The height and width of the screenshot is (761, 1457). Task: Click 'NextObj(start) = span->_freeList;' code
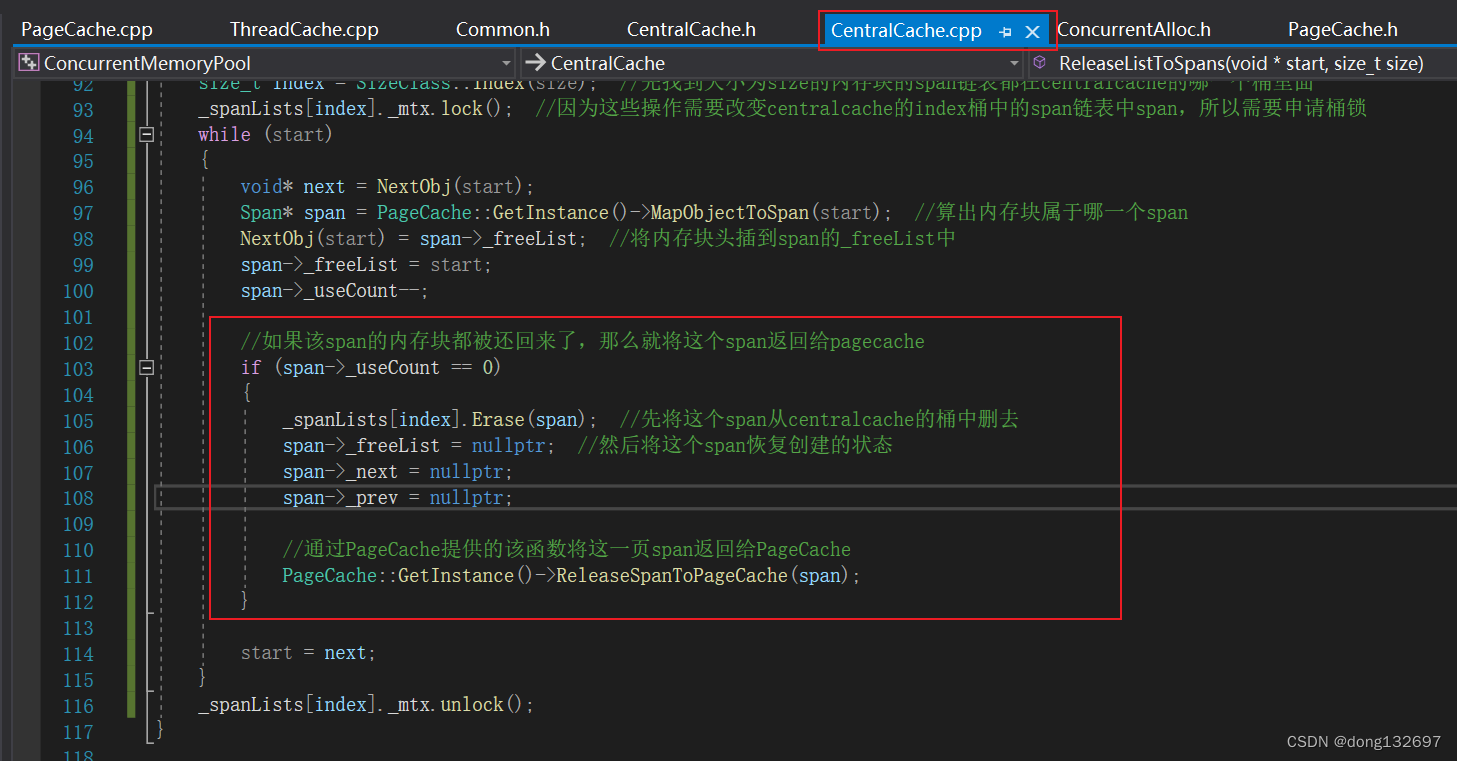(x=414, y=239)
